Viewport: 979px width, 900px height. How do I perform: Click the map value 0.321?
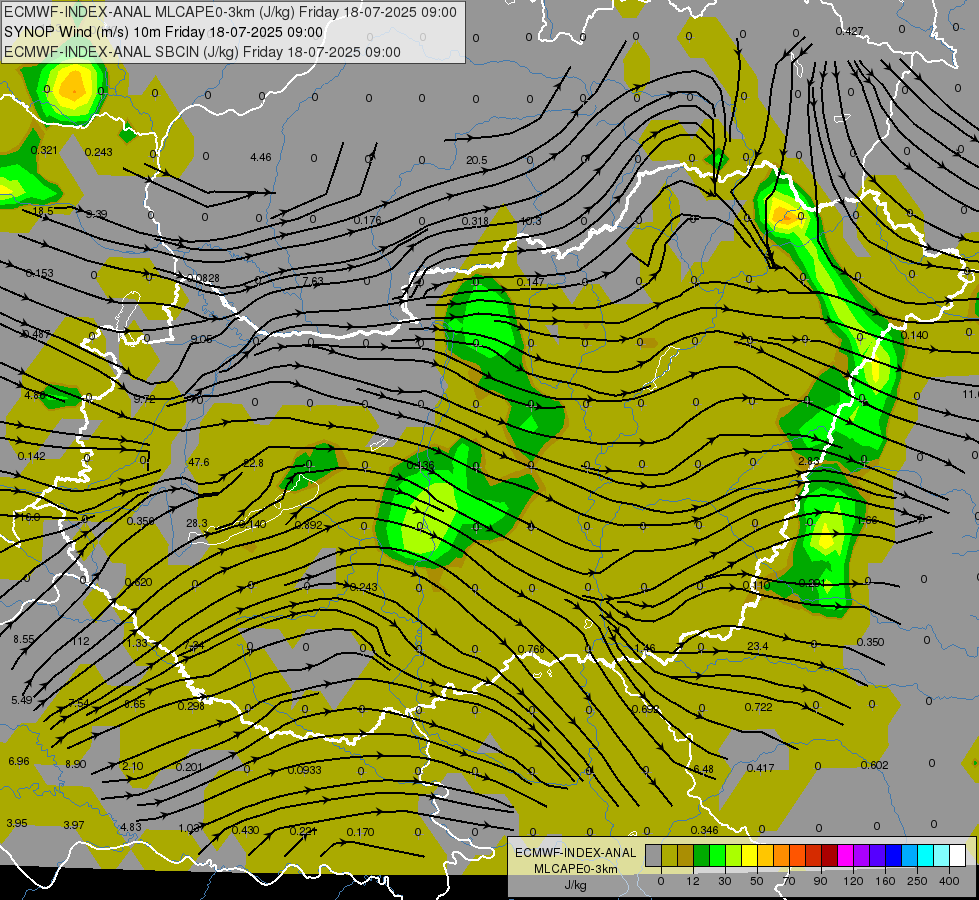point(44,150)
